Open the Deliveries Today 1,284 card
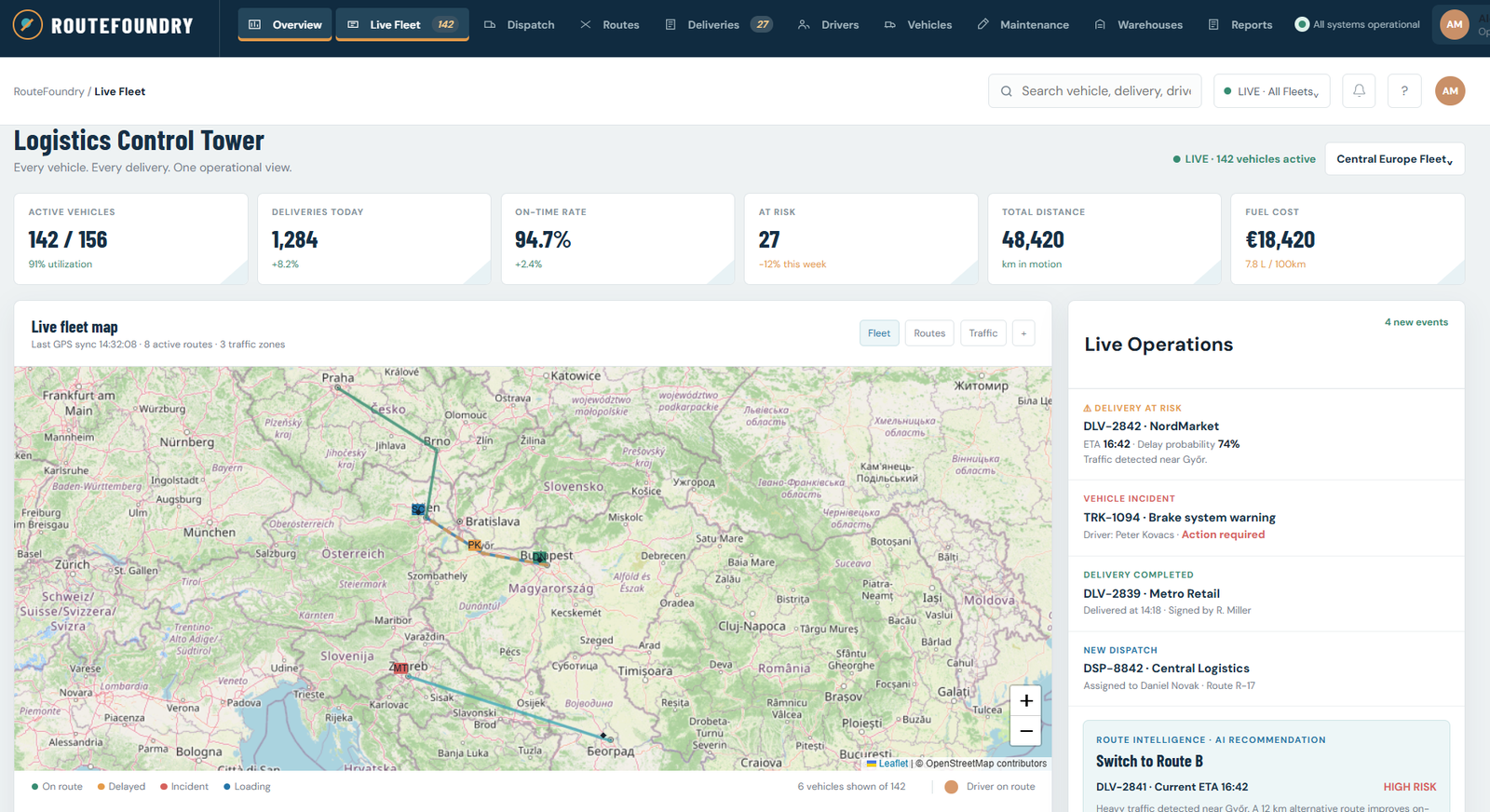The image size is (1490, 812). [374, 238]
